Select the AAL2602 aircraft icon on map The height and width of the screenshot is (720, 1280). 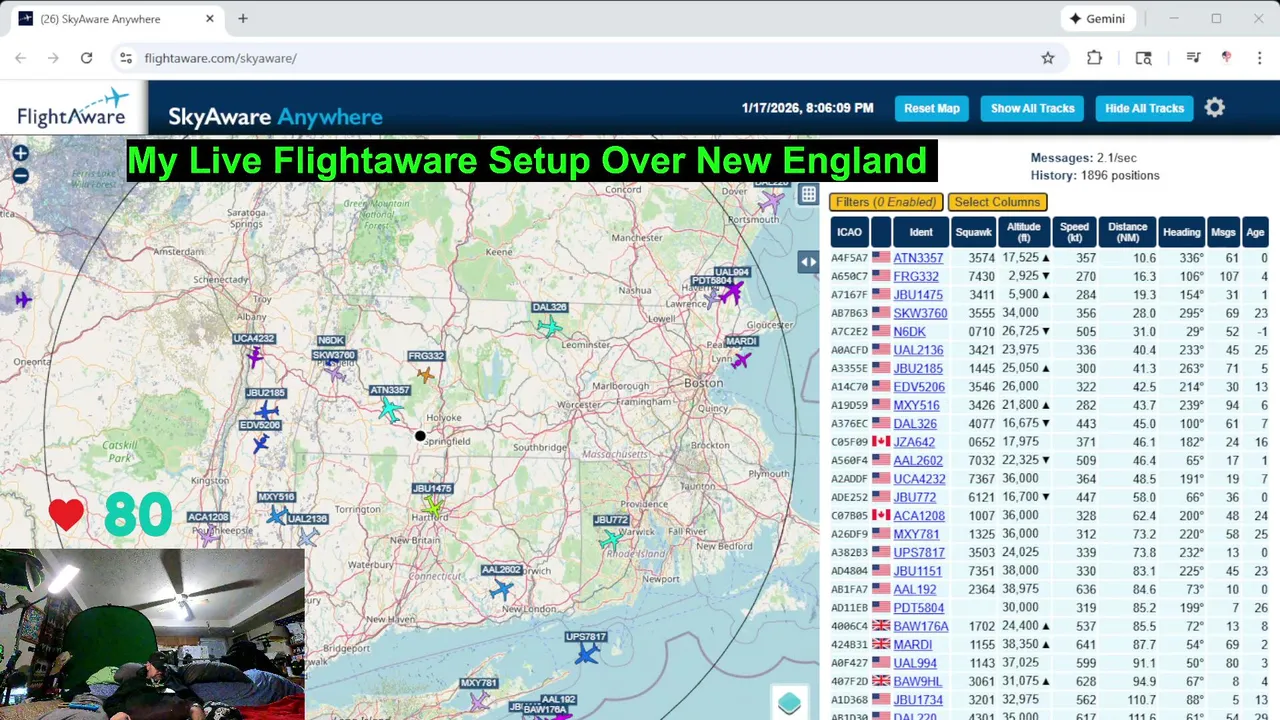click(502, 590)
